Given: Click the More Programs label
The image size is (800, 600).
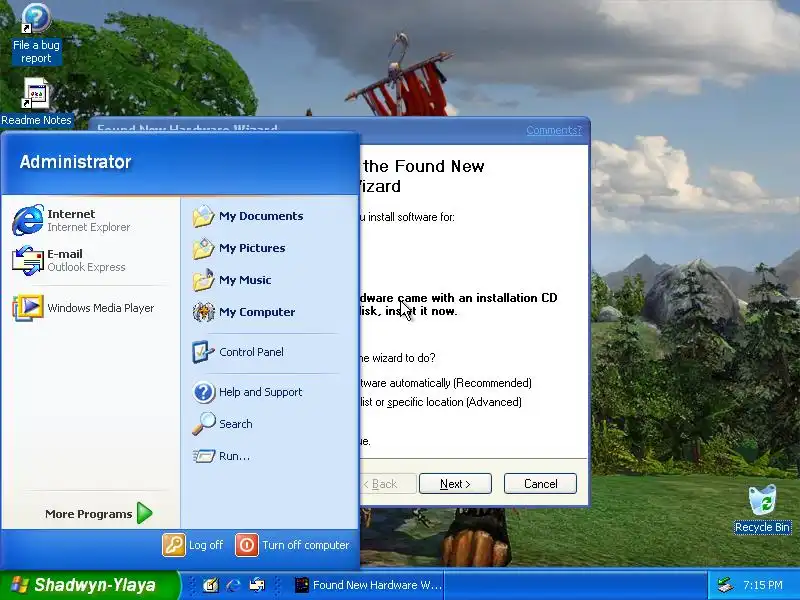Looking at the screenshot, I should 88,514.
